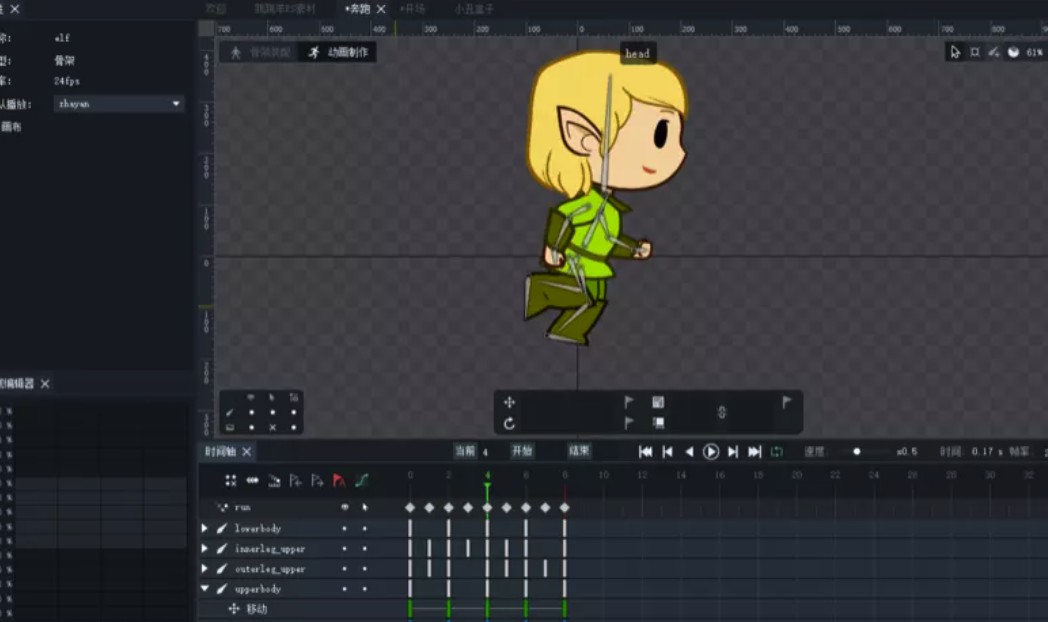The height and width of the screenshot is (622, 1048).
Task: Toggle visibility dot for innerleg_upper layer
Action: coord(345,549)
